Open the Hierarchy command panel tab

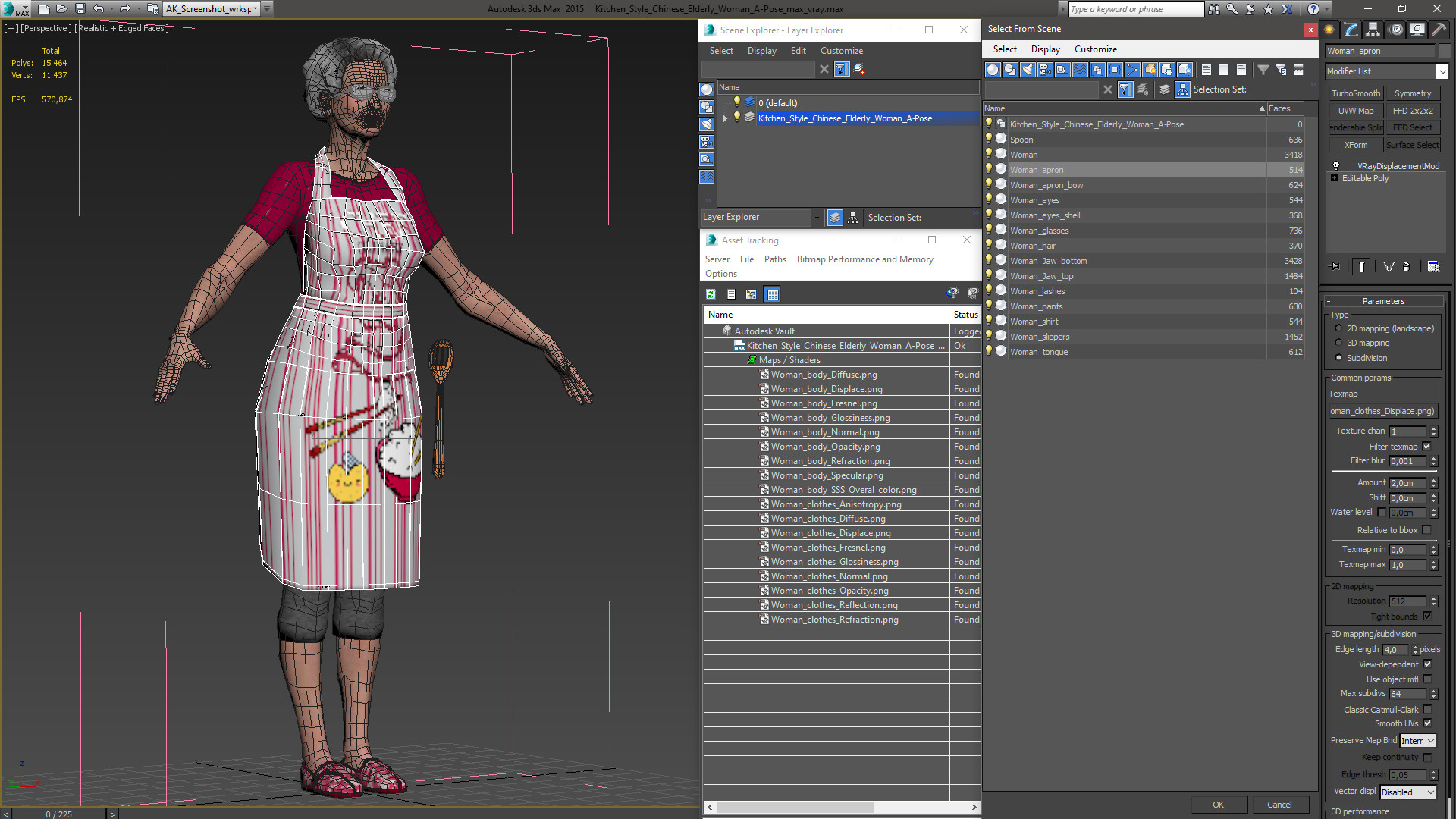point(1373,30)
